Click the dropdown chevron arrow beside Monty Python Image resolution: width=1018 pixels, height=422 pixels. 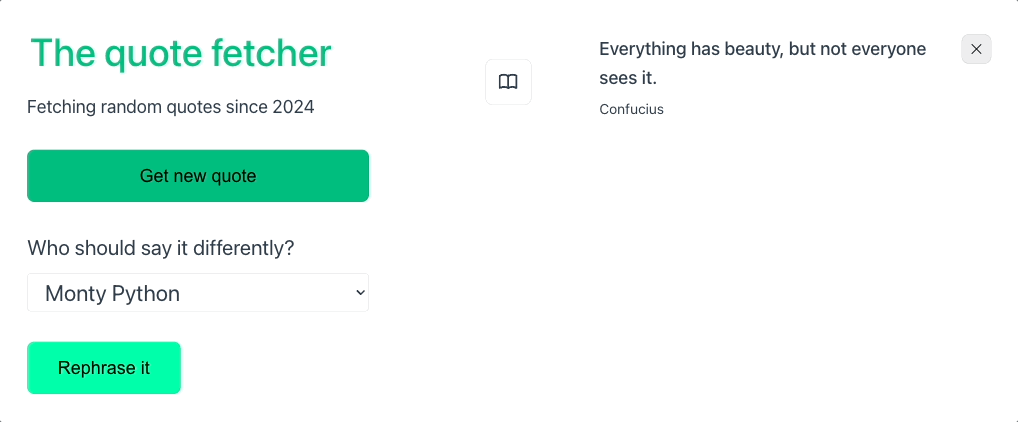point(361,293)
